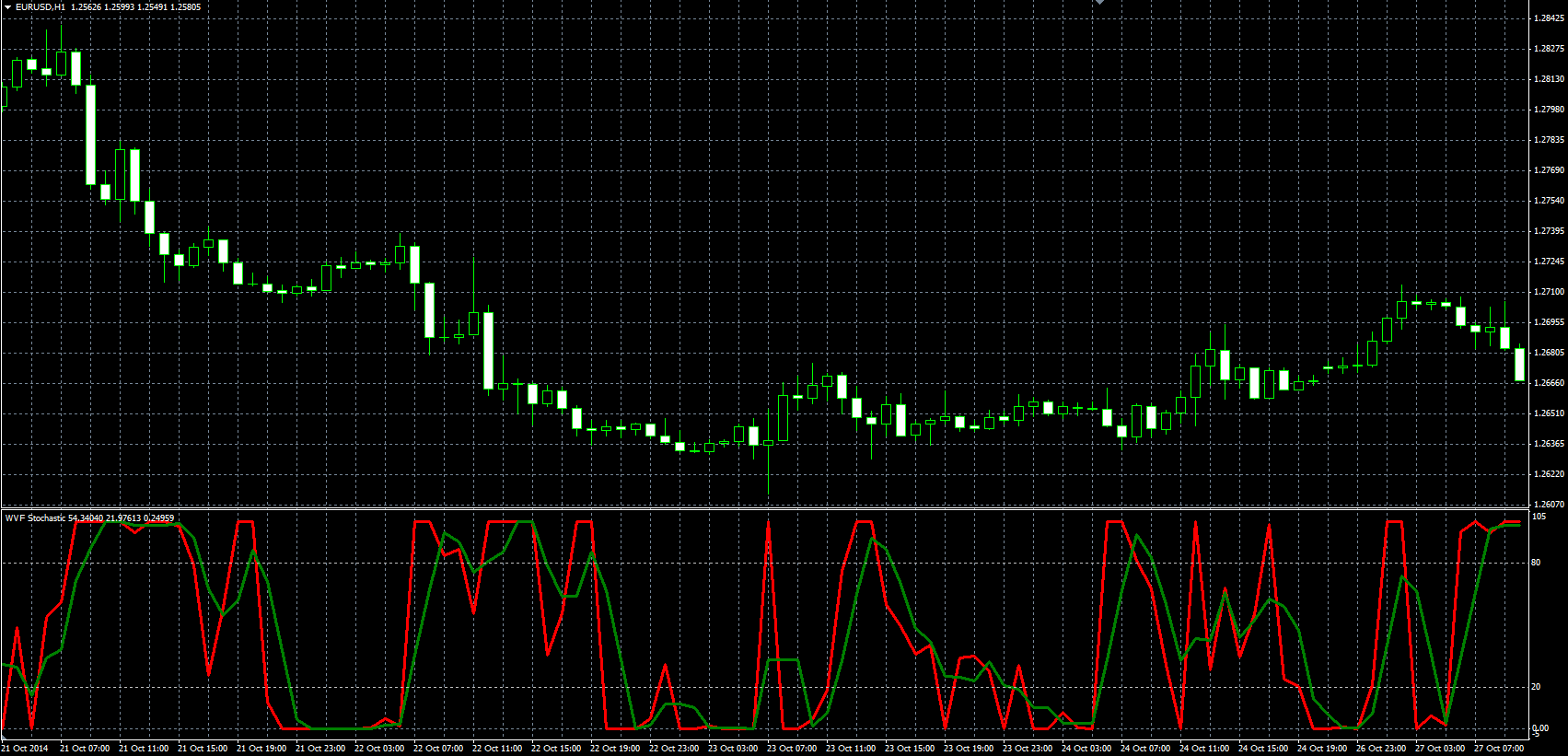Click the 22 Oct 03:00 time label
1568x756 pixels.
point(379,749)
